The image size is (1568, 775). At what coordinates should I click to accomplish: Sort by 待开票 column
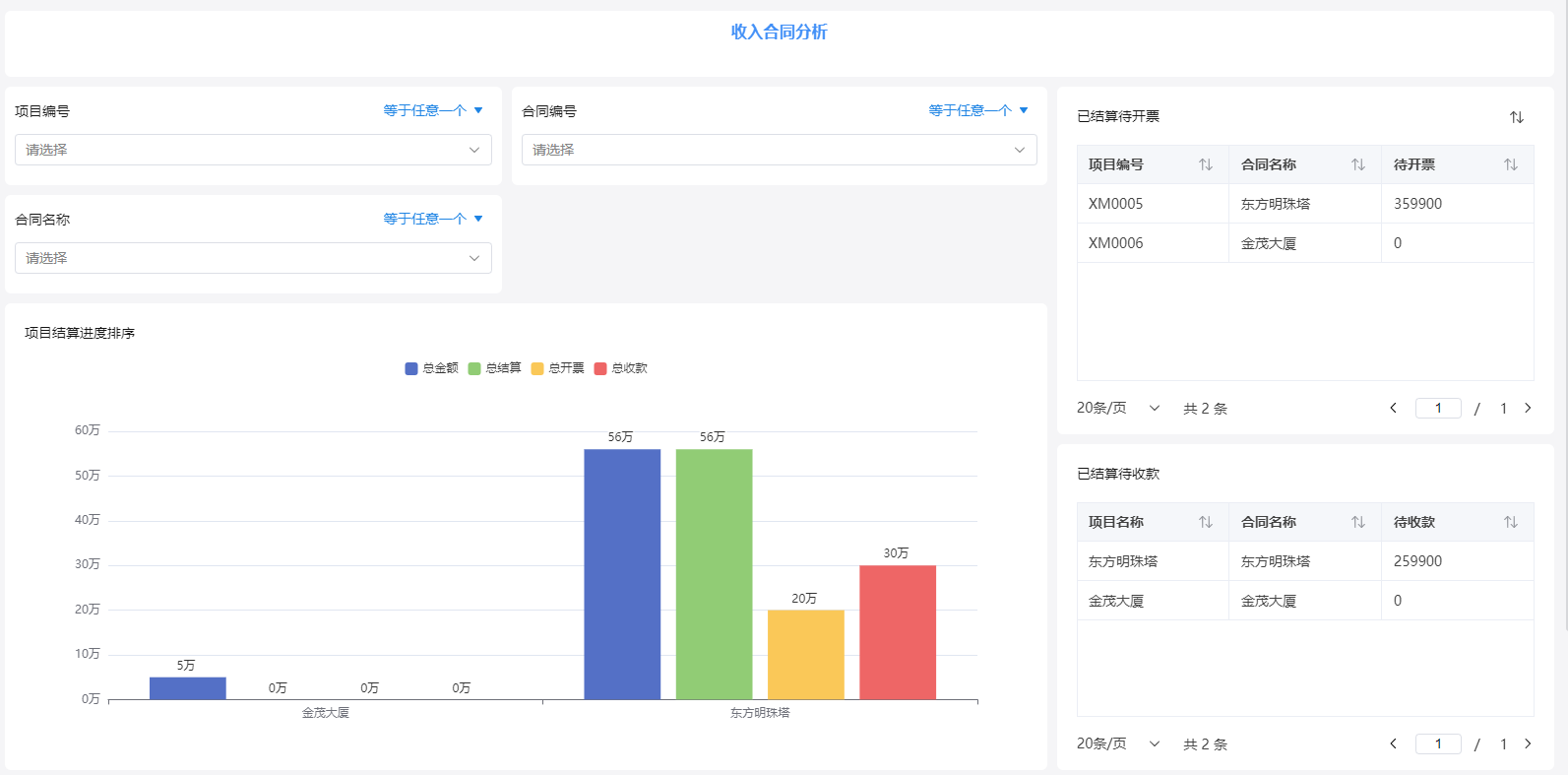point(1510,164)
